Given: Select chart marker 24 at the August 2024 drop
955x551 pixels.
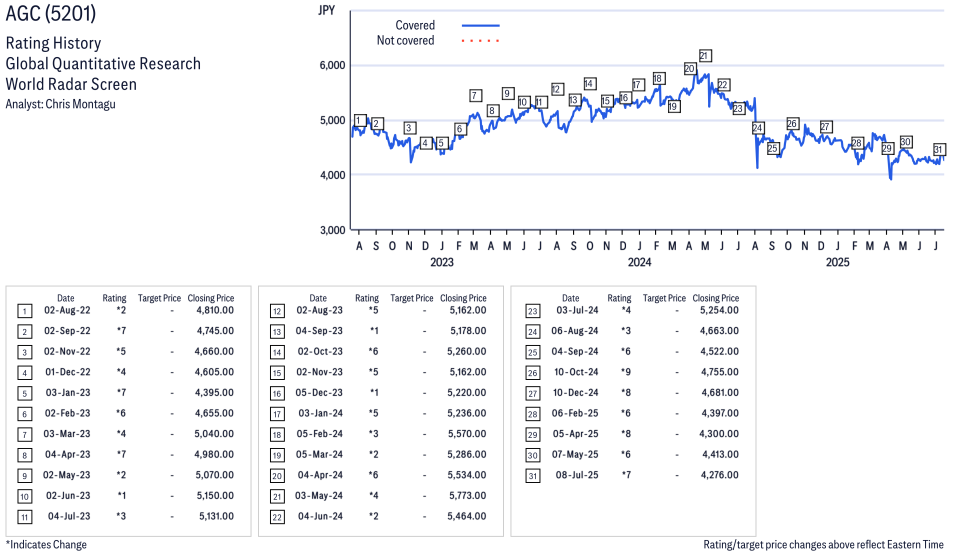Looking at the screenshot, I should coord(758,128).
